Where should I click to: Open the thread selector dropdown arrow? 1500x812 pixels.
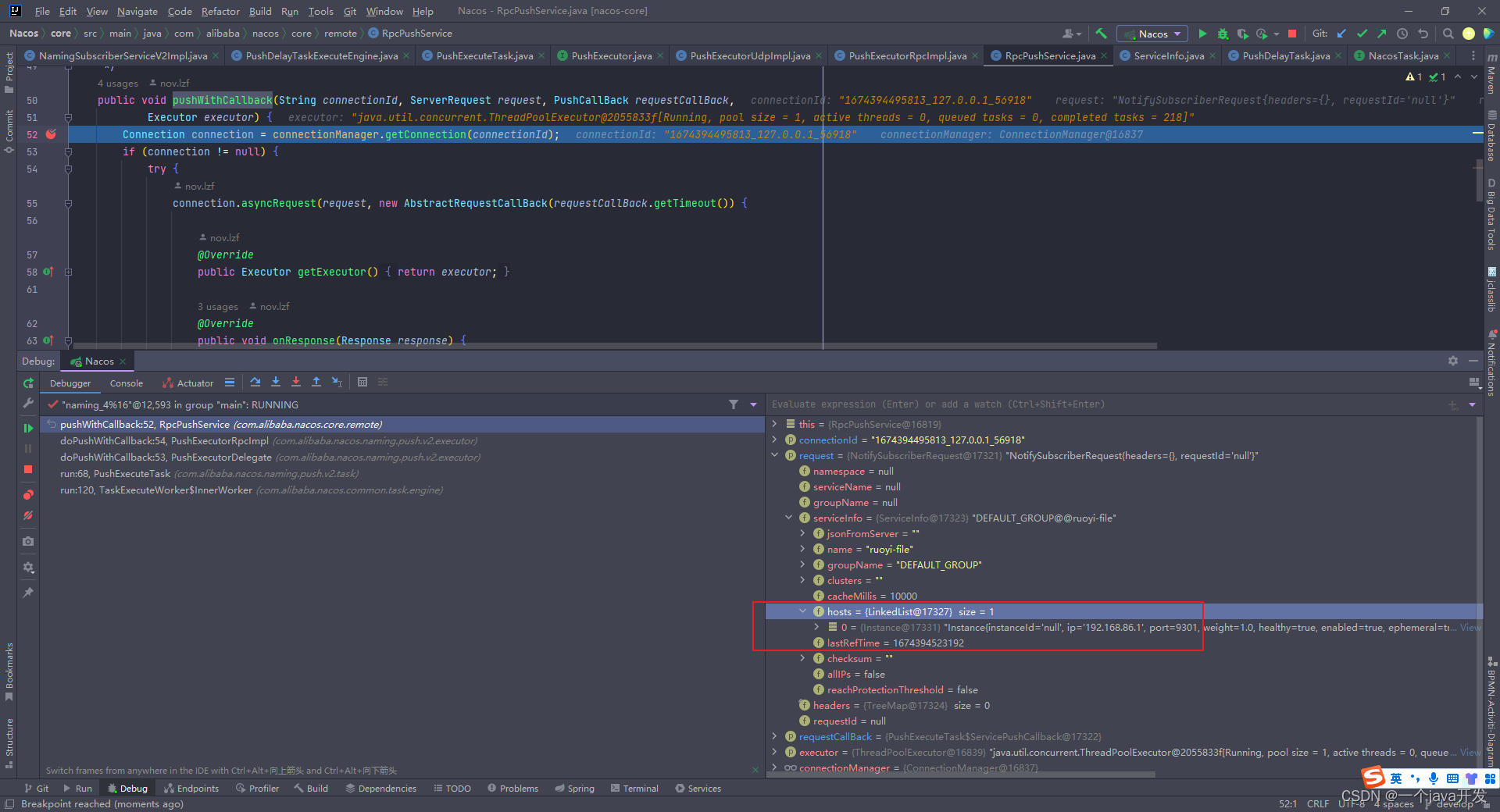click(754, 404)
